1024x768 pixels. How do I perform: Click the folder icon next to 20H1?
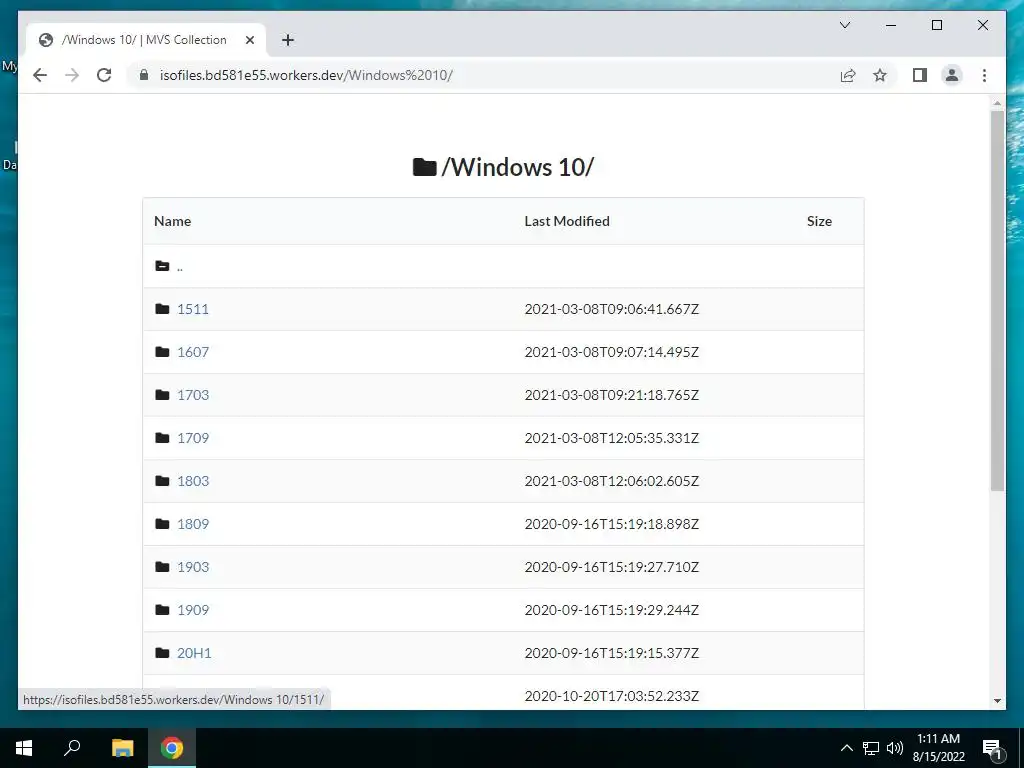point(162,652)
